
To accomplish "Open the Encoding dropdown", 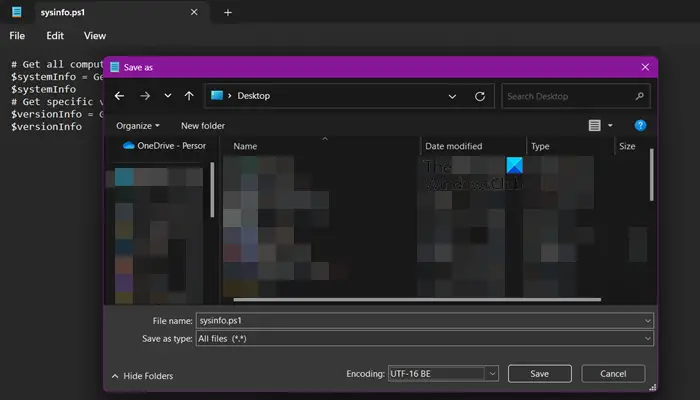I will point(442,373).
